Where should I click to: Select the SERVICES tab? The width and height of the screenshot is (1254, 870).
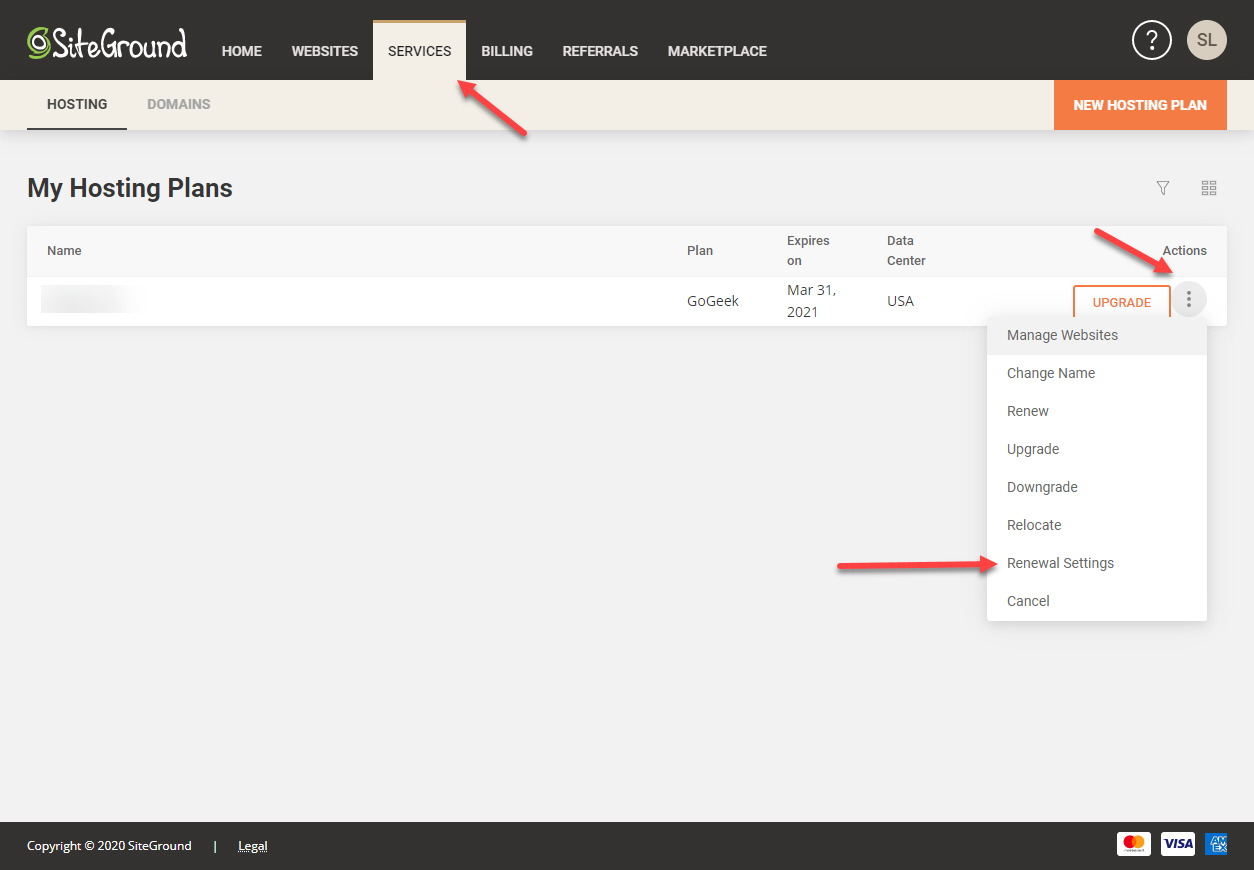click(420, 51)
